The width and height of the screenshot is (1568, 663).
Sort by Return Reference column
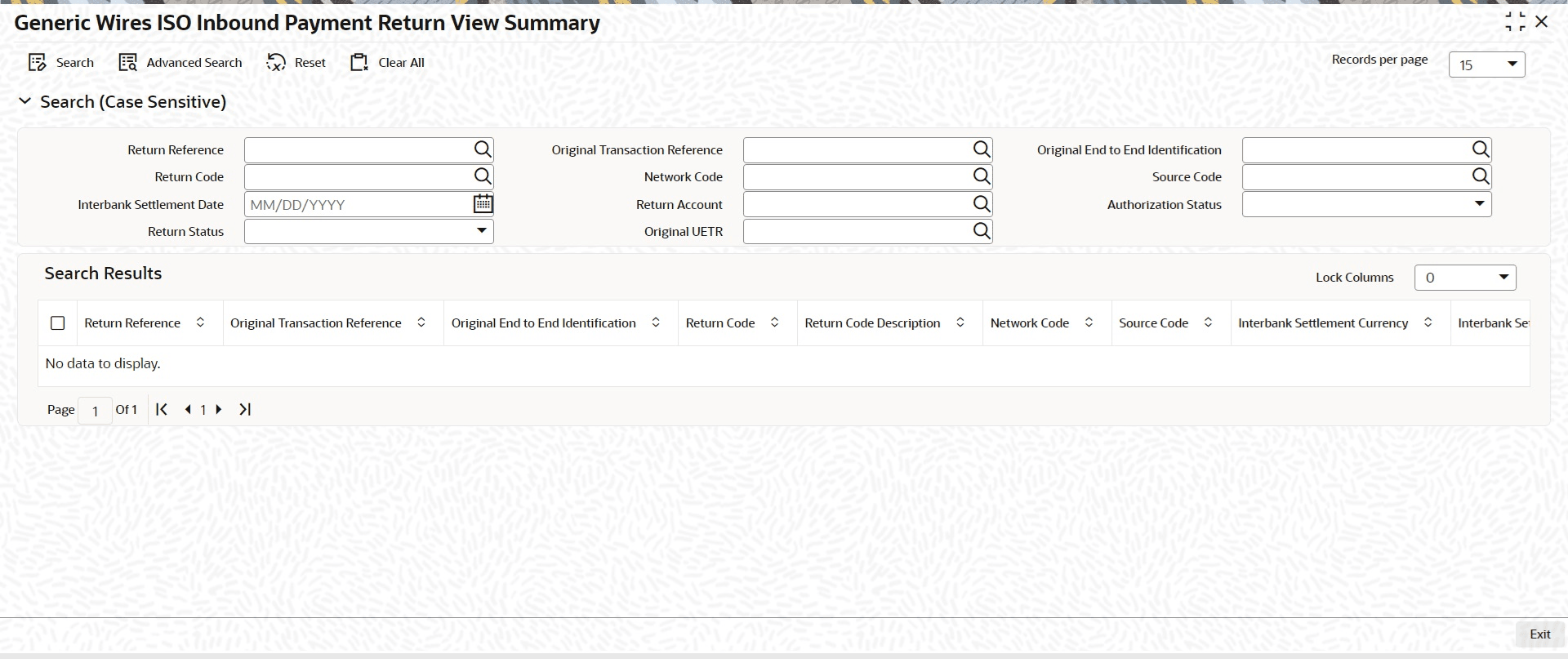[200, 323]
